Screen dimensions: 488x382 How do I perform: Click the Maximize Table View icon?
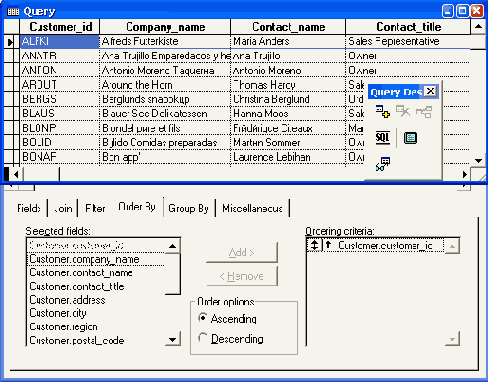(410, 138)
